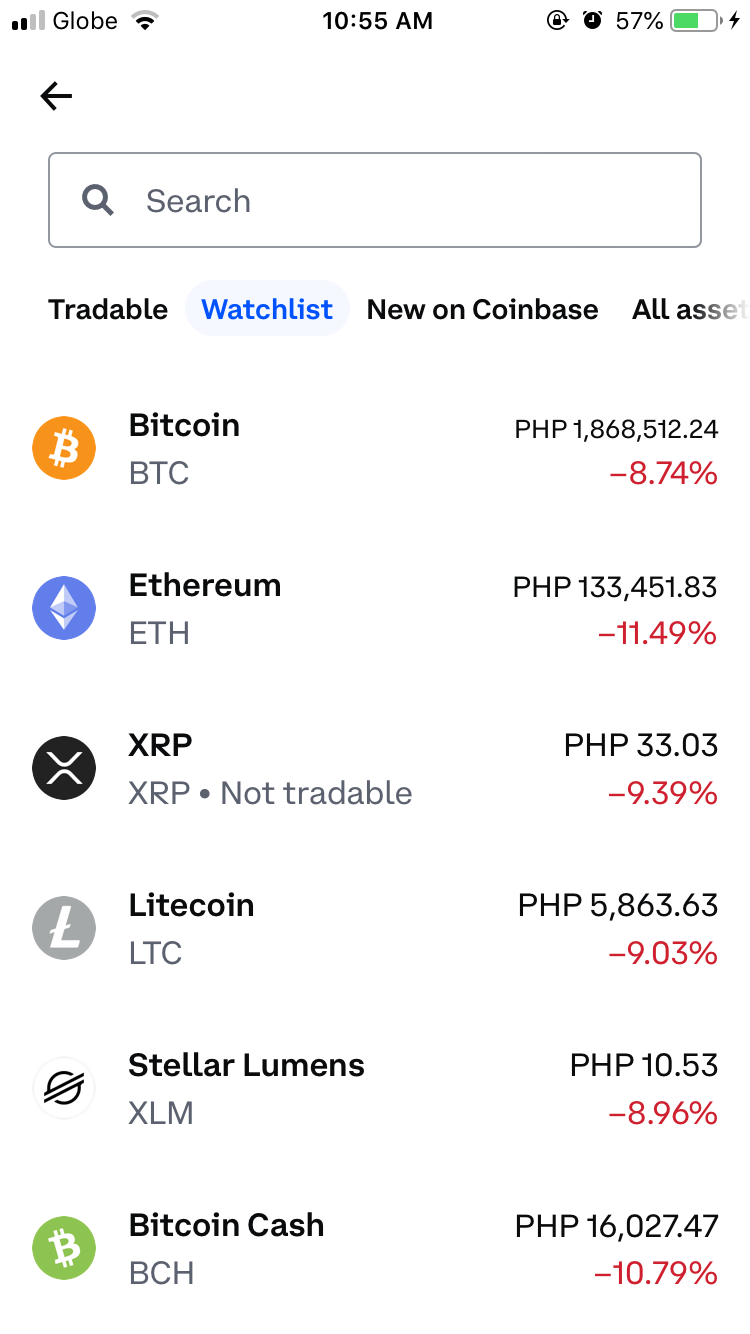Tap the battery indicator in status bar
Screen dimensions: 750x1334
tap(697, 21)
